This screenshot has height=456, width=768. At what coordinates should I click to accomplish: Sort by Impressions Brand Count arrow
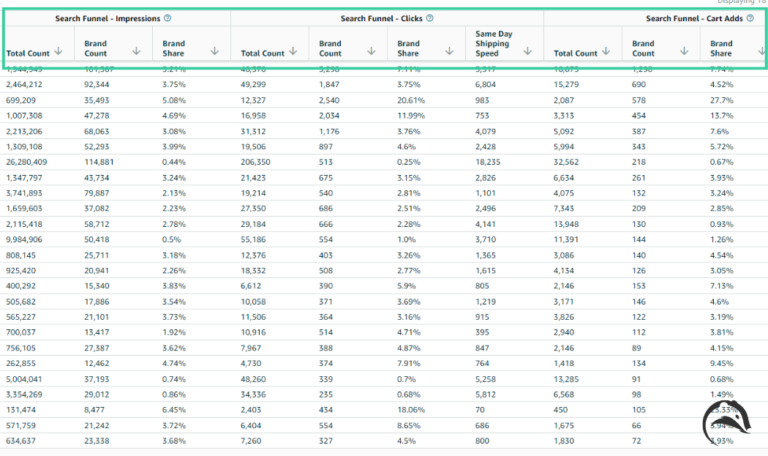tap(136, 51)
